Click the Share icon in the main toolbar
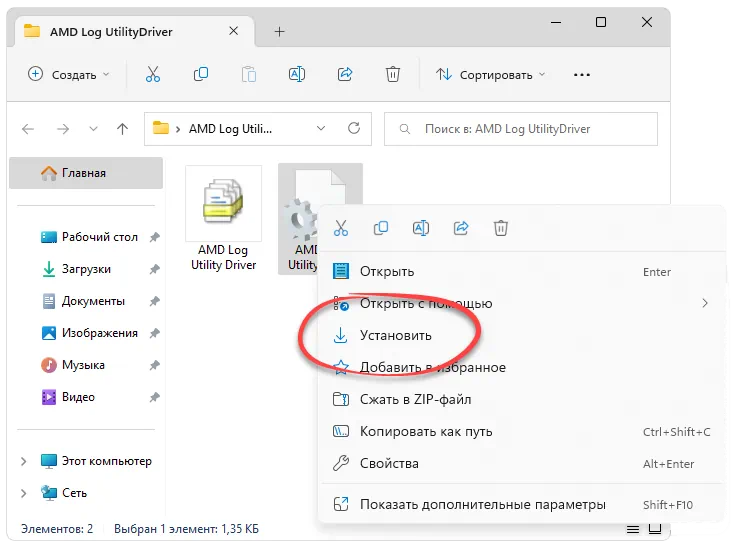 pyautogui.click(x=345, y=74)
